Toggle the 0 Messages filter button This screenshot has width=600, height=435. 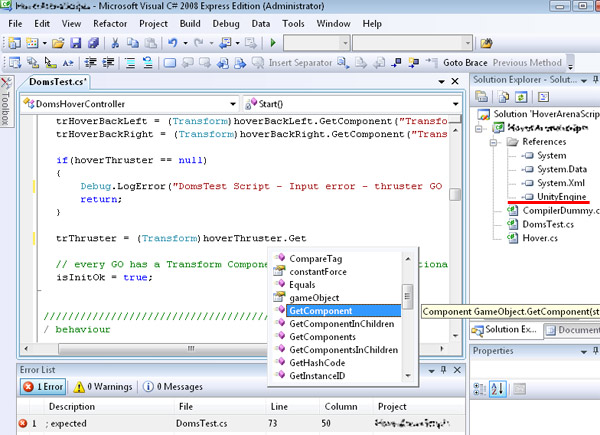coord(173,387)
